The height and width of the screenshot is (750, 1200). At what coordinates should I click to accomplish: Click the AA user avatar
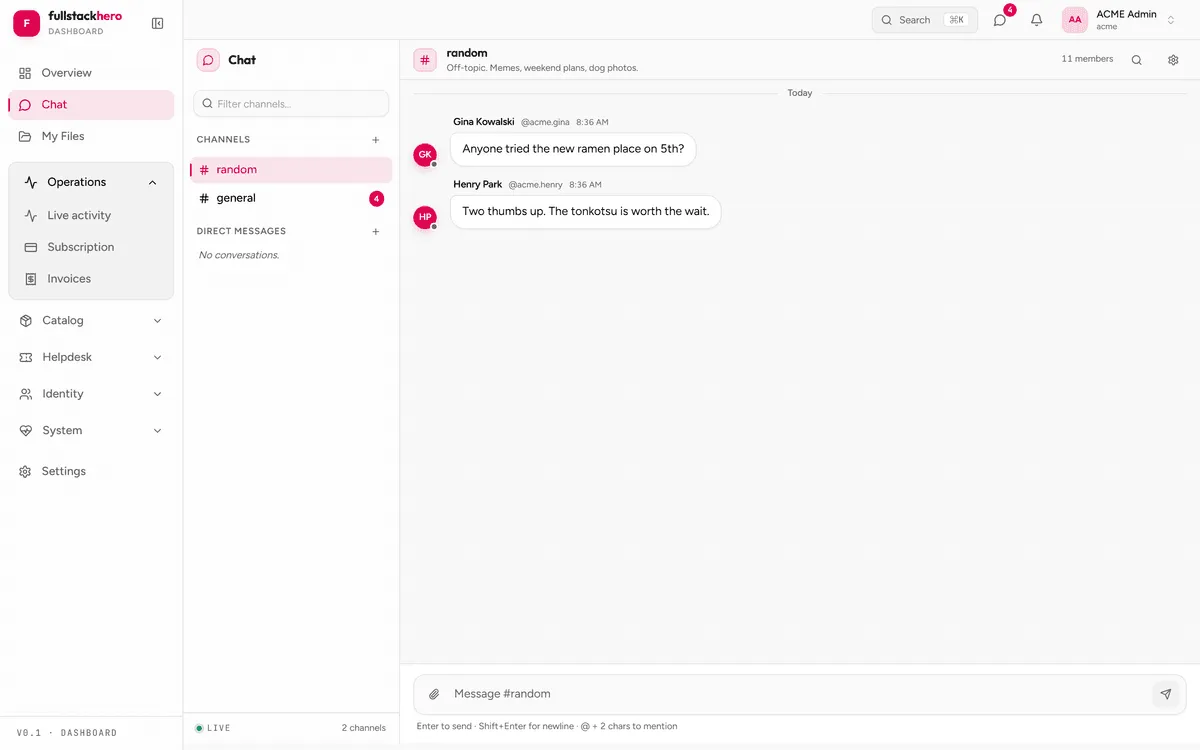point(1075,20)
